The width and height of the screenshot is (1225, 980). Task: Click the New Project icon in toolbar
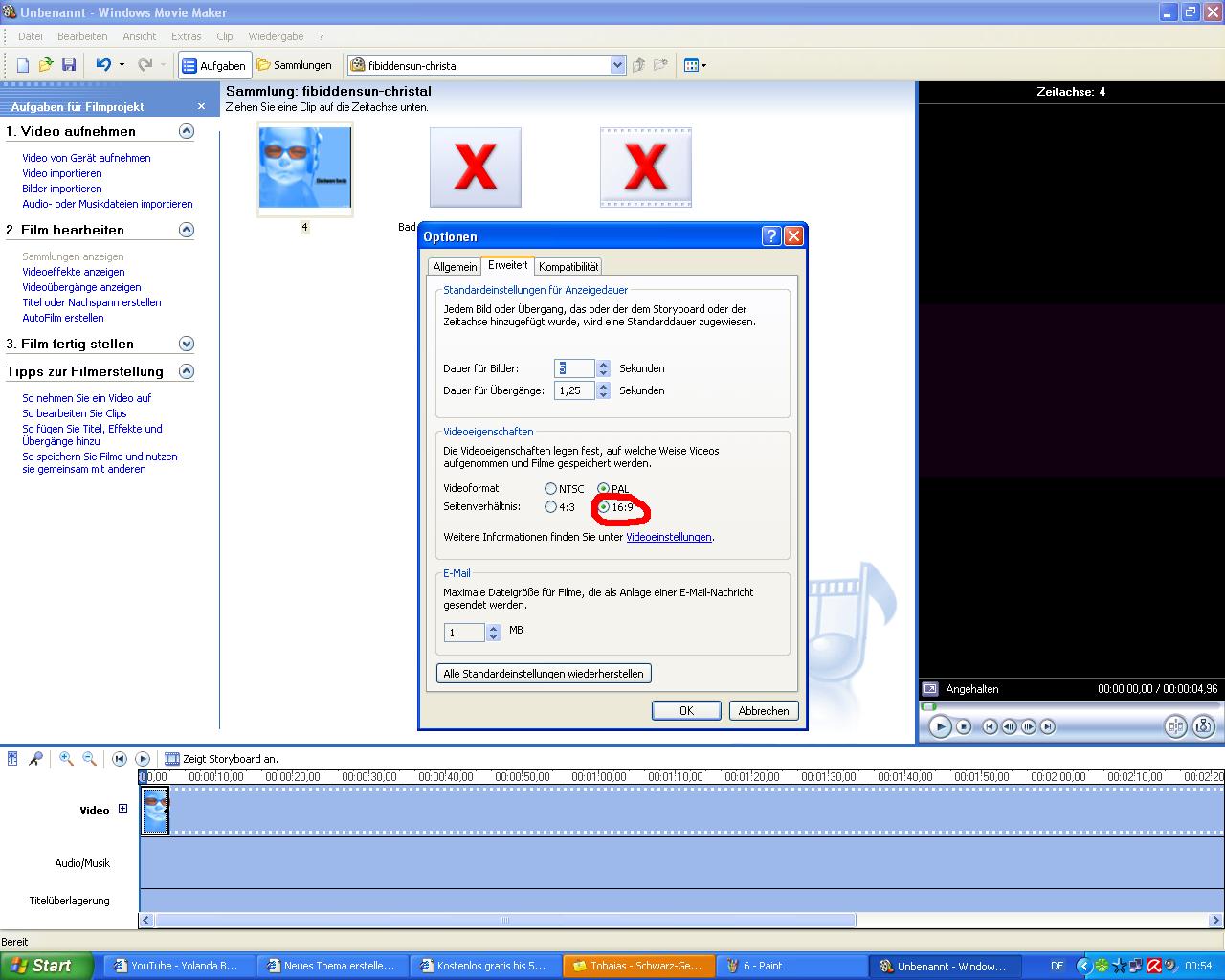click(x=23, y=65)
